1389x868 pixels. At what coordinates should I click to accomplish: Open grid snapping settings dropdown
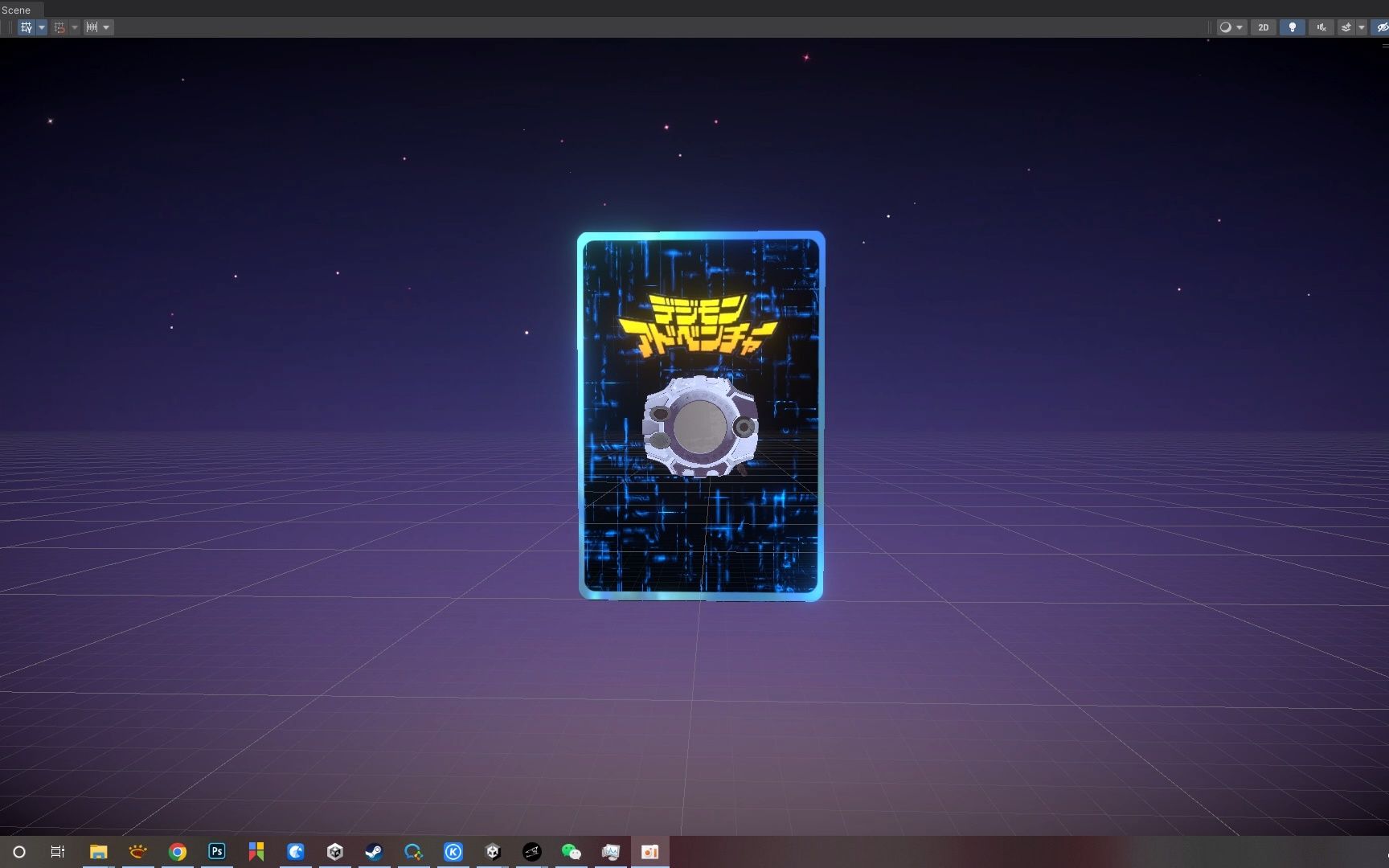tap(75, 27)
